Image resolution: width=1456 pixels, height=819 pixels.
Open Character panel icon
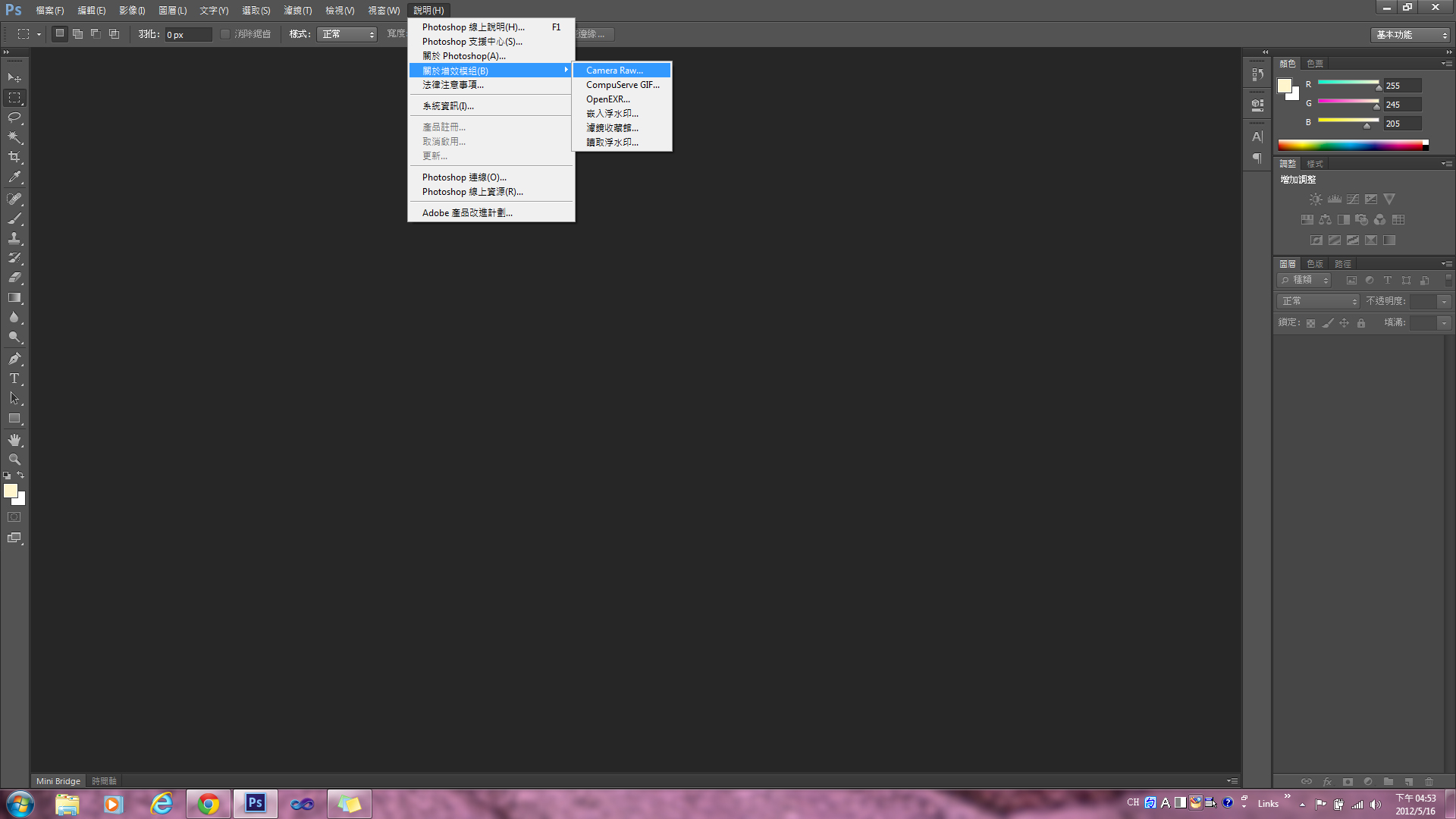pyautogui.click(x=1257, y=137)
